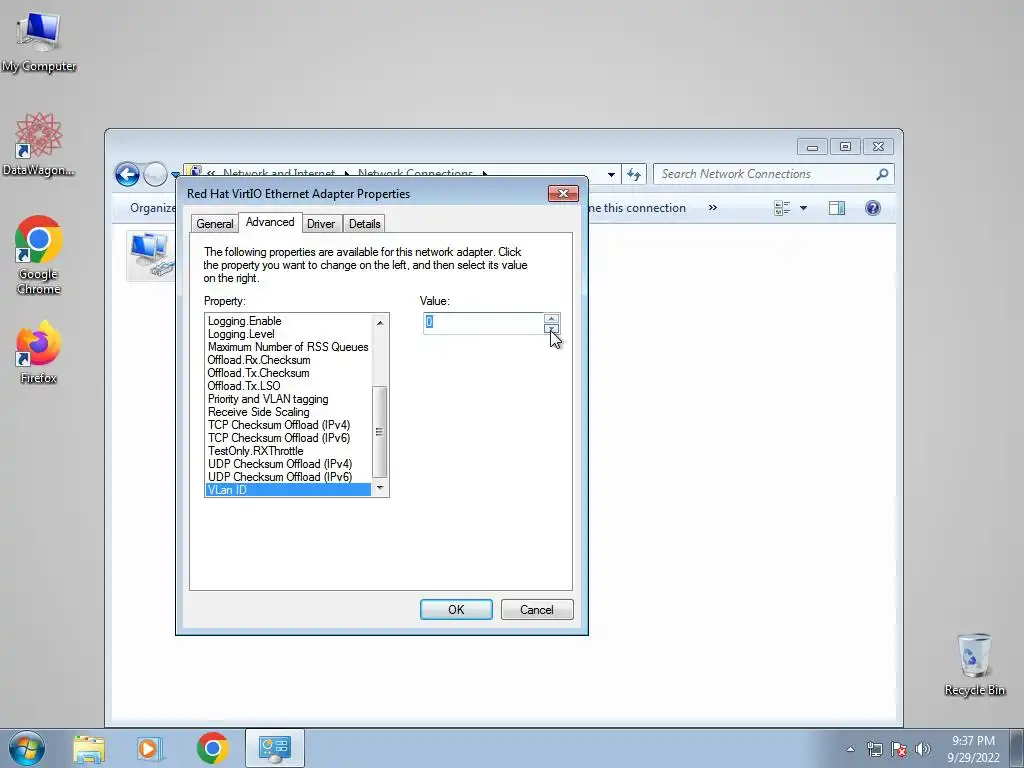
Task: Open the Recycle Bin desktop icon
Action: click(x=974, y=664)
